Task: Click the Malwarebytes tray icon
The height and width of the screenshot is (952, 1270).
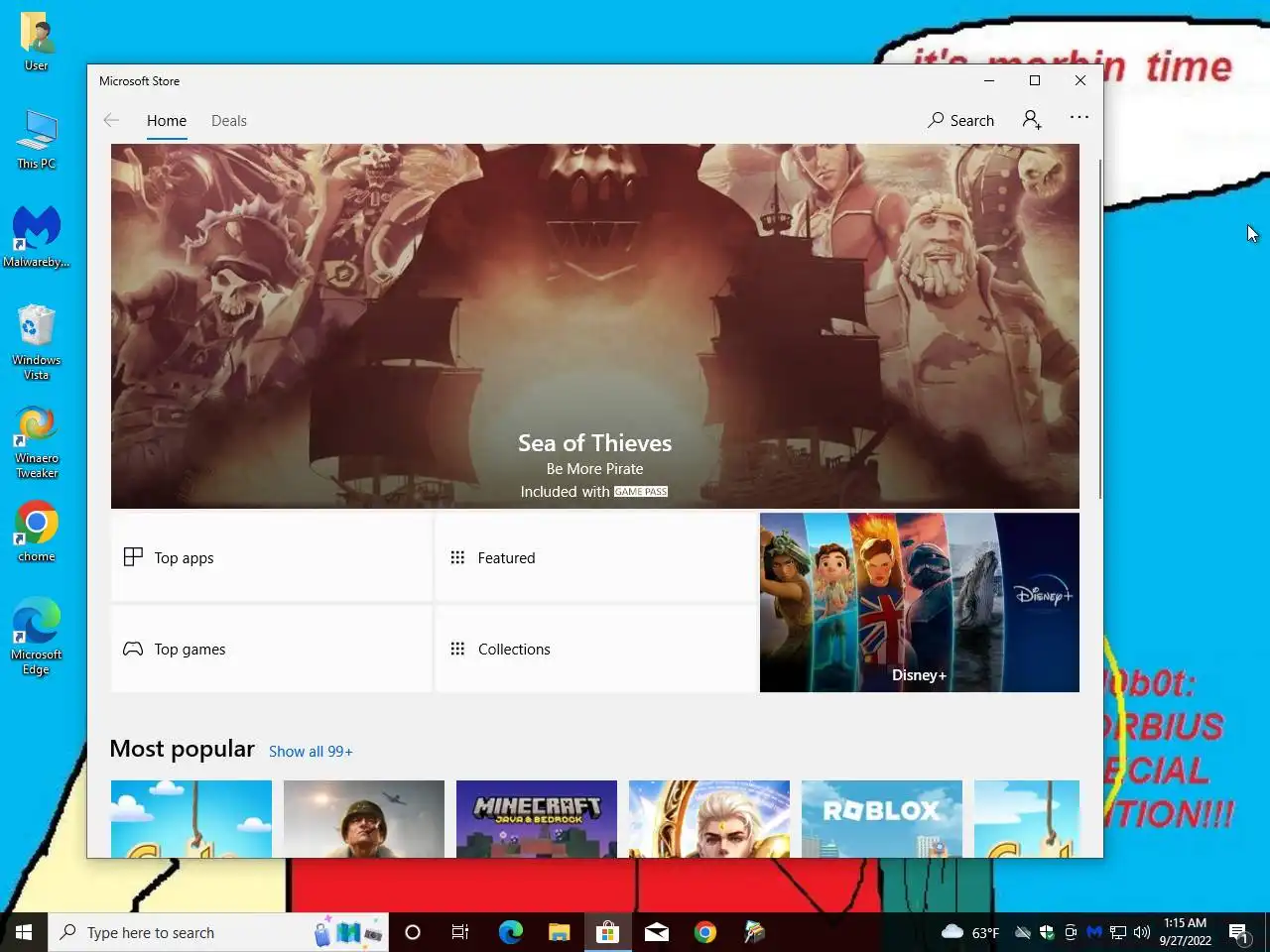Action: 1094,932
